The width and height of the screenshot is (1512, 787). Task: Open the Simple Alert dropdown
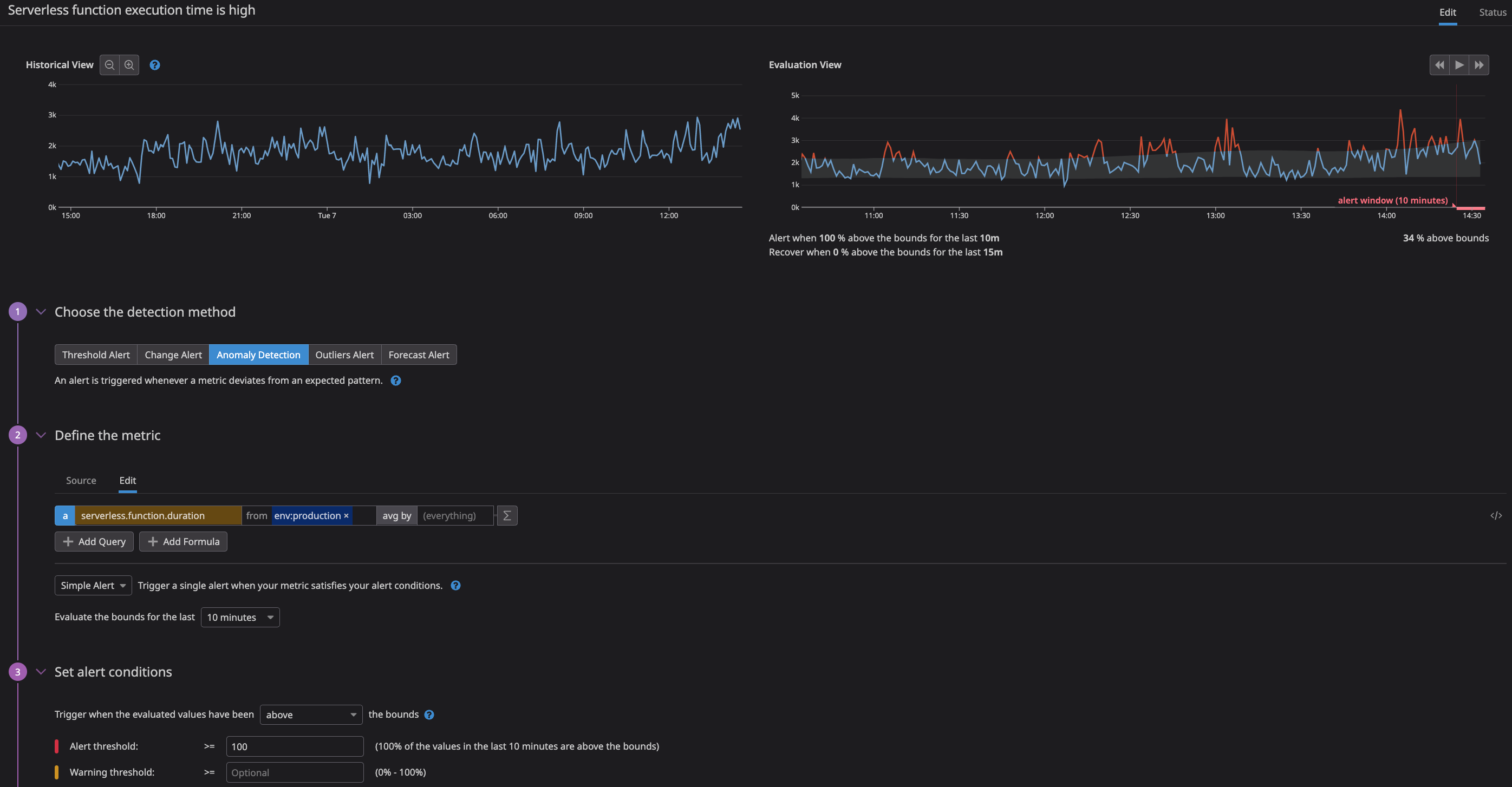[x=93, y=585]
